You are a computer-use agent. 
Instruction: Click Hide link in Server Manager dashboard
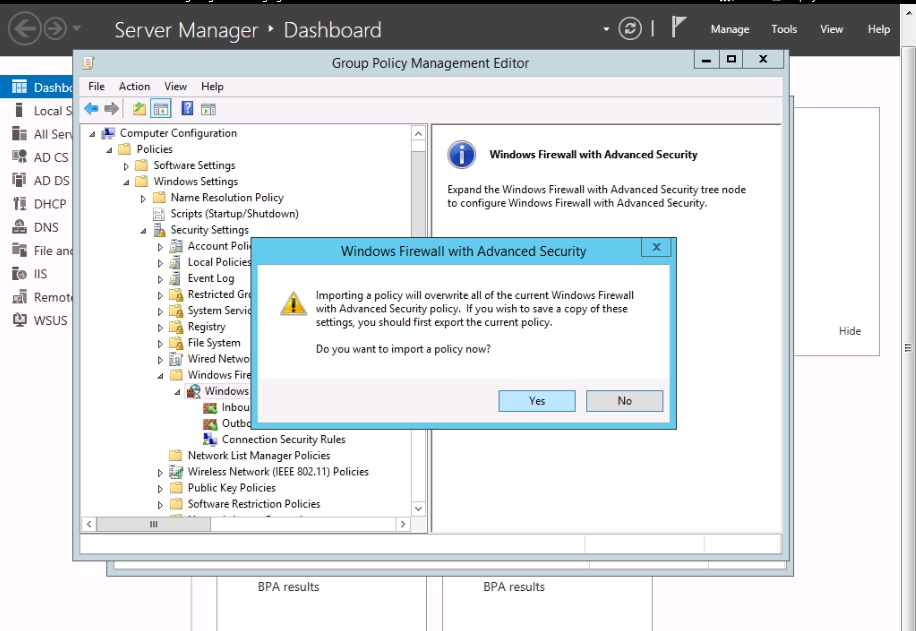click(x=849, y=331)
